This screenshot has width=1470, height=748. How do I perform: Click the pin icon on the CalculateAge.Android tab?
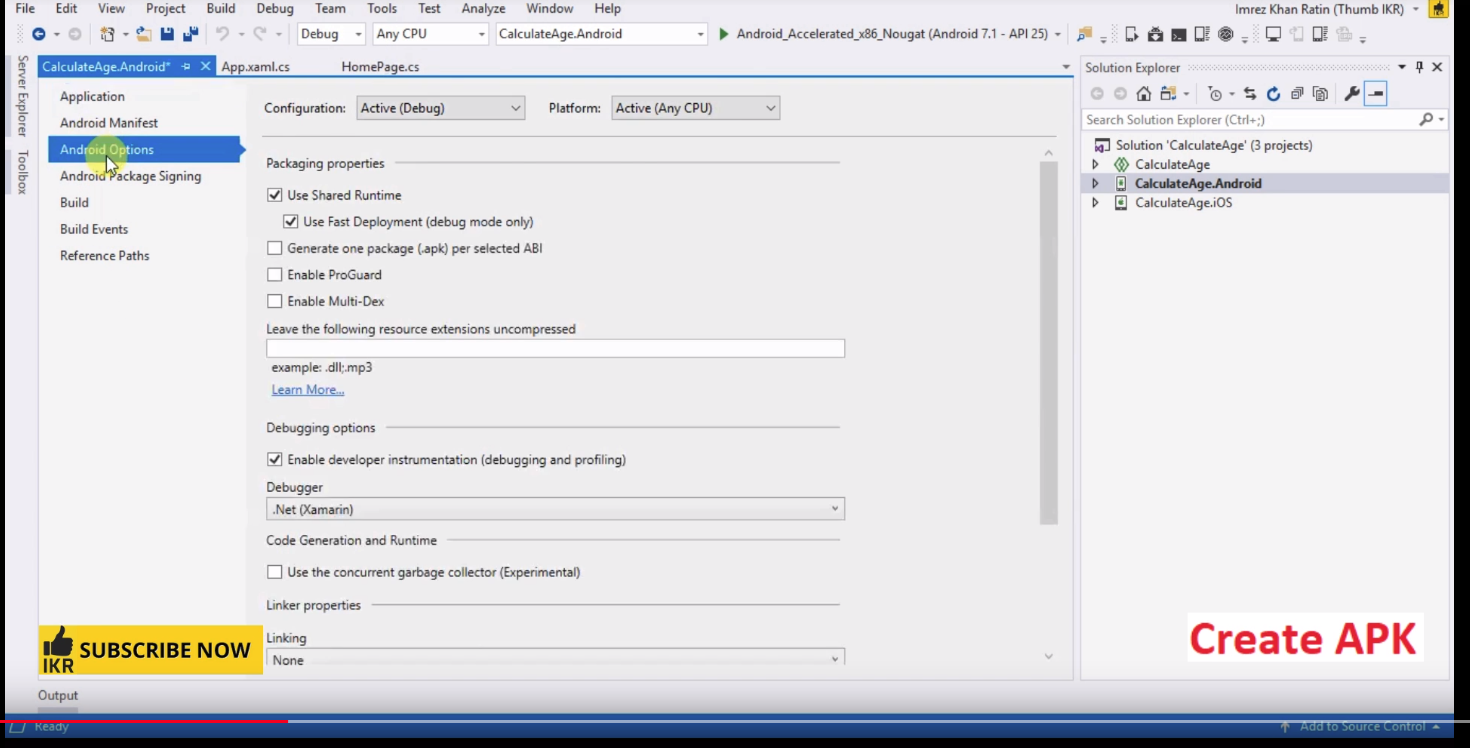[186, 67]
